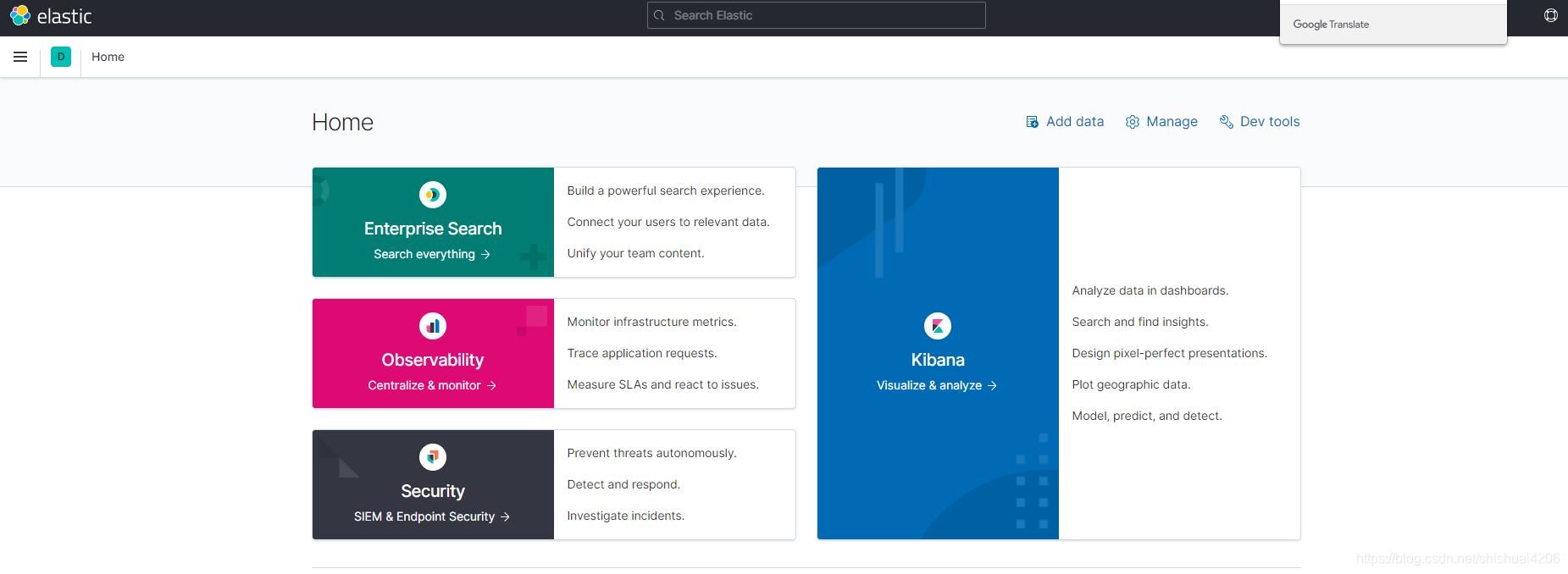Screen dimensions: 1568x574
Task: Click the Dev tools wrench icon
Action: click(1226, 122)
